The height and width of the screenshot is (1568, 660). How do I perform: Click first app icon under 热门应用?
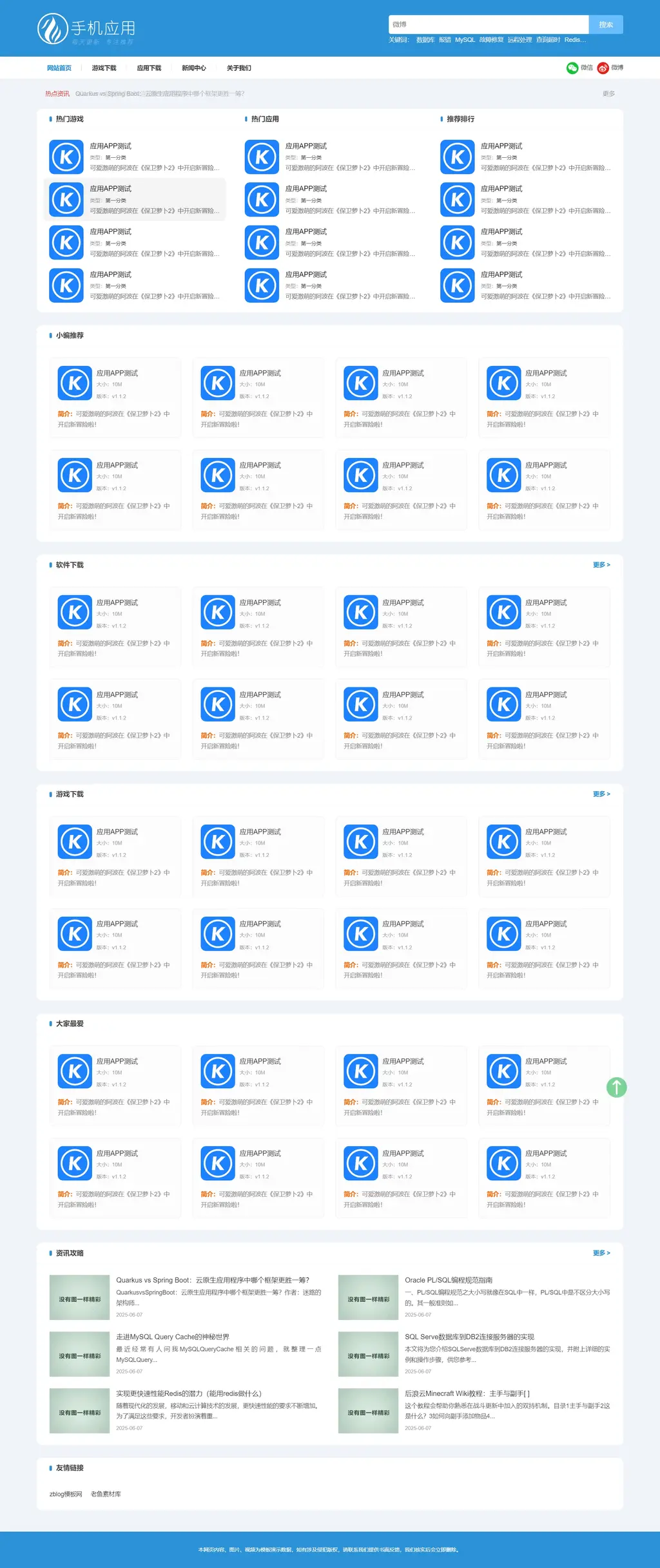click(x=262, y=157)
